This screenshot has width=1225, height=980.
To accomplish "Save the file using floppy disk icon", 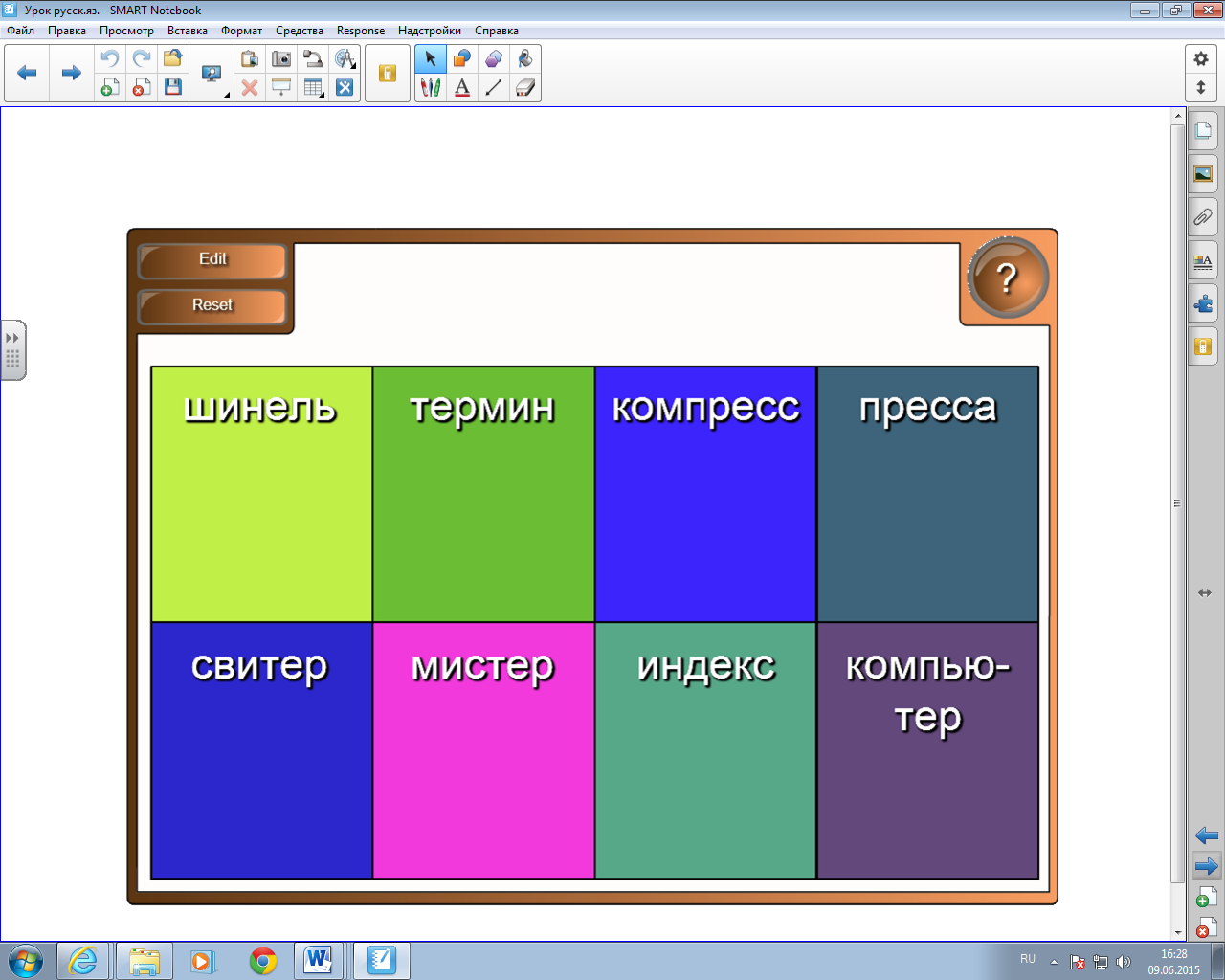I will (173, 88).
